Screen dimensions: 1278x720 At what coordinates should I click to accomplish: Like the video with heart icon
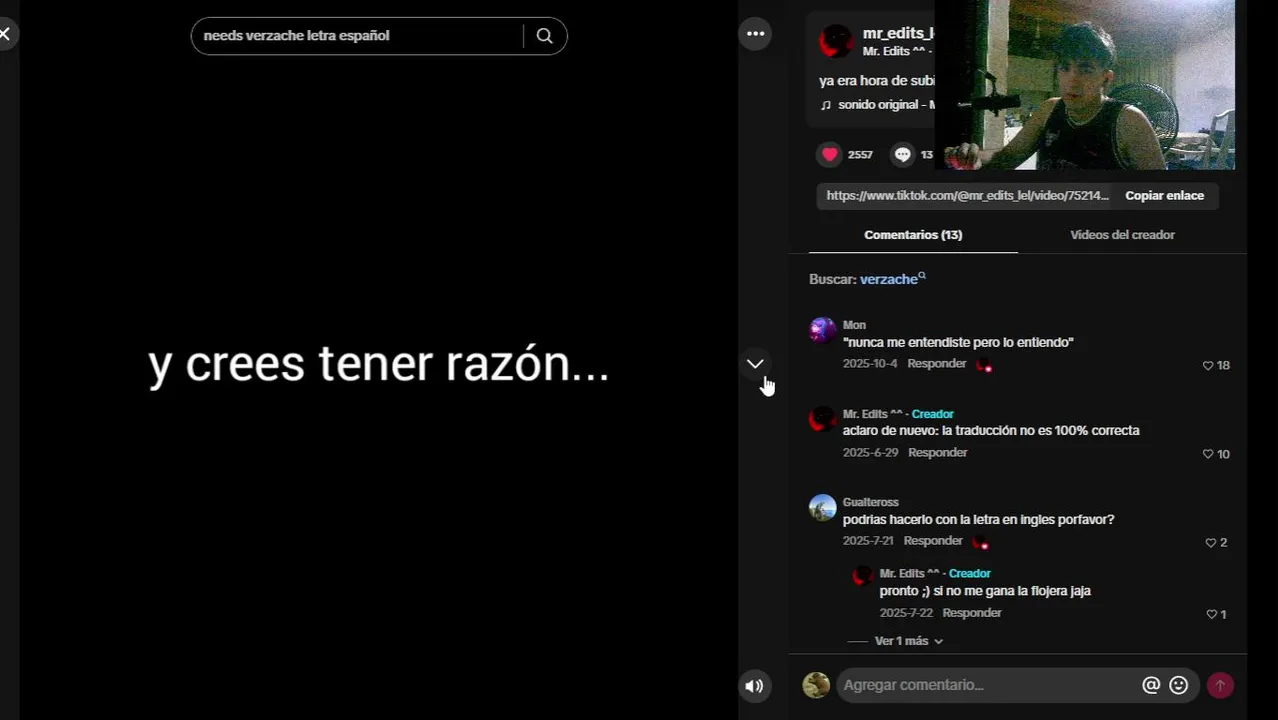tap(830, 154)
